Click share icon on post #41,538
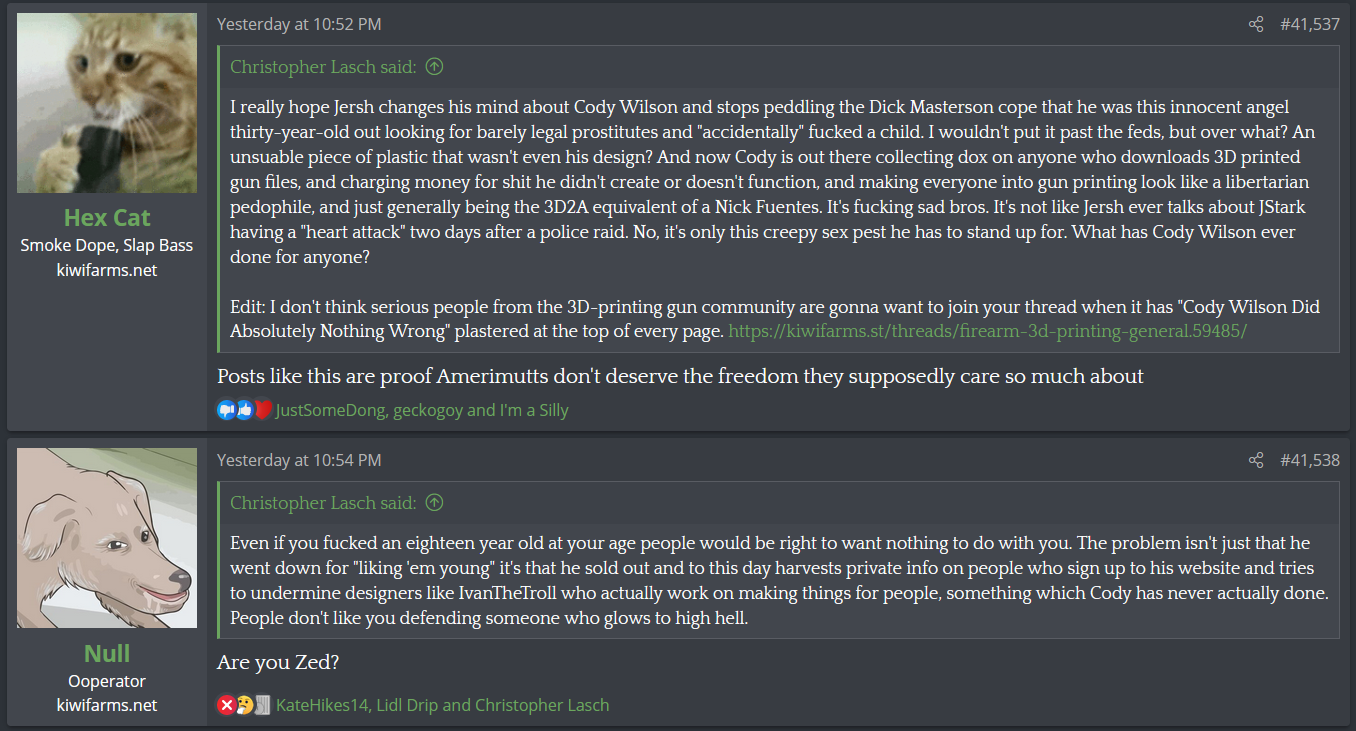The width and height of the screenshot is (1356, 731). (1256, 460)
